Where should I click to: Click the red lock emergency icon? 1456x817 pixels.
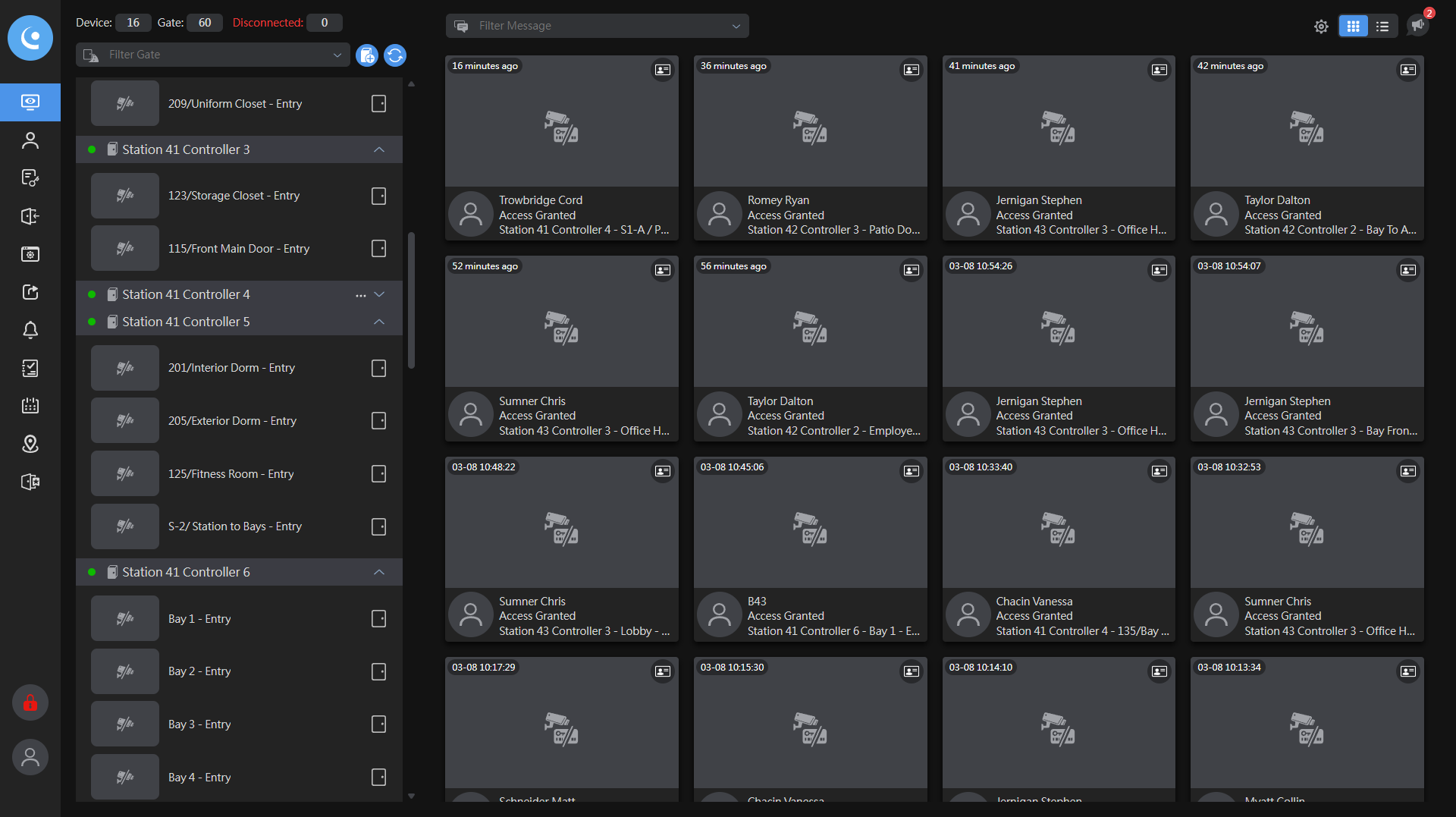30,703
